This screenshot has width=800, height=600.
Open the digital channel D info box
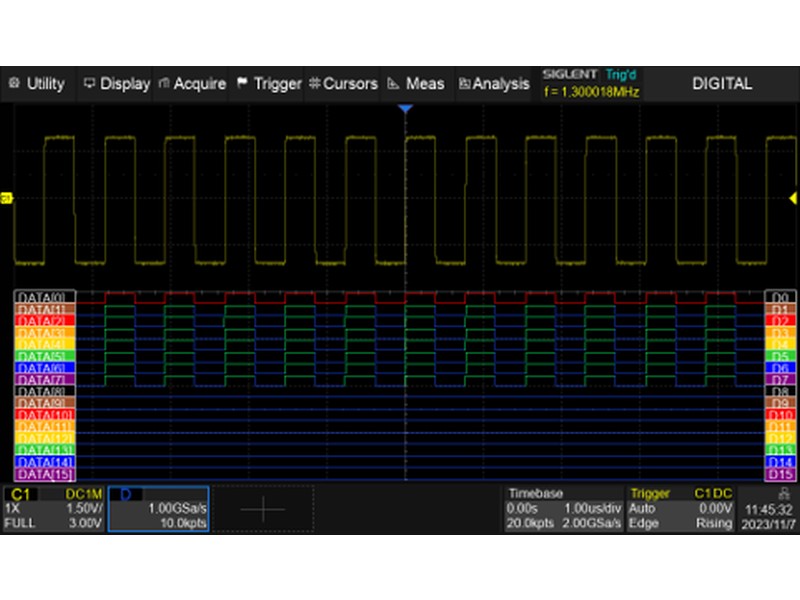tap(160, 509)
